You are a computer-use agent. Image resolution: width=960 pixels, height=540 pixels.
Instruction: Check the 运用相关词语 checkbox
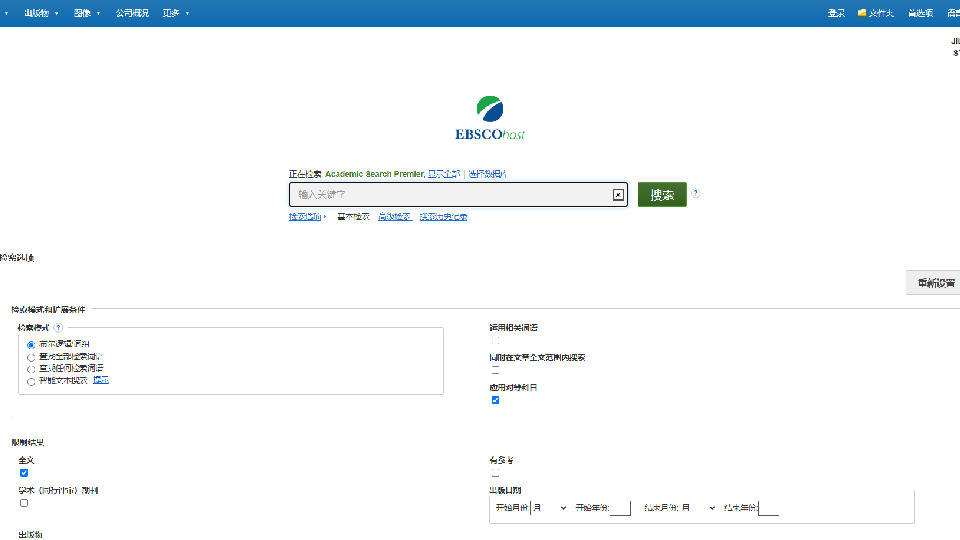495,340
